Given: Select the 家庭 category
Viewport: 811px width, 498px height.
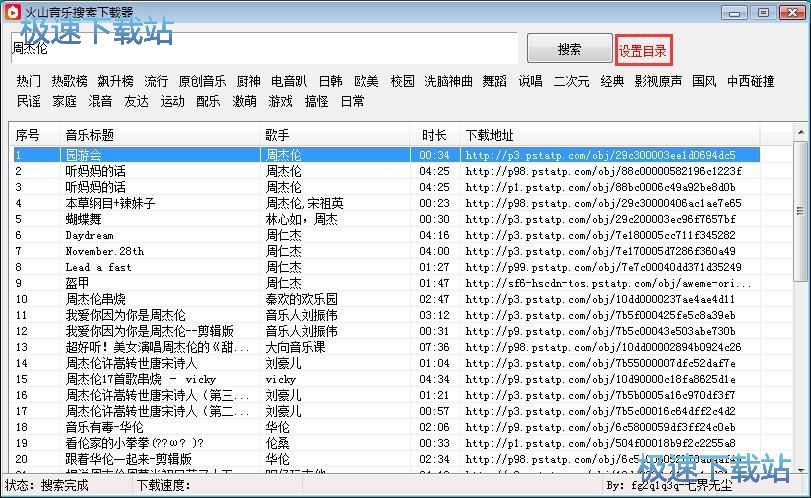Looking at the screenshot, I should click(x=65, y=101).
